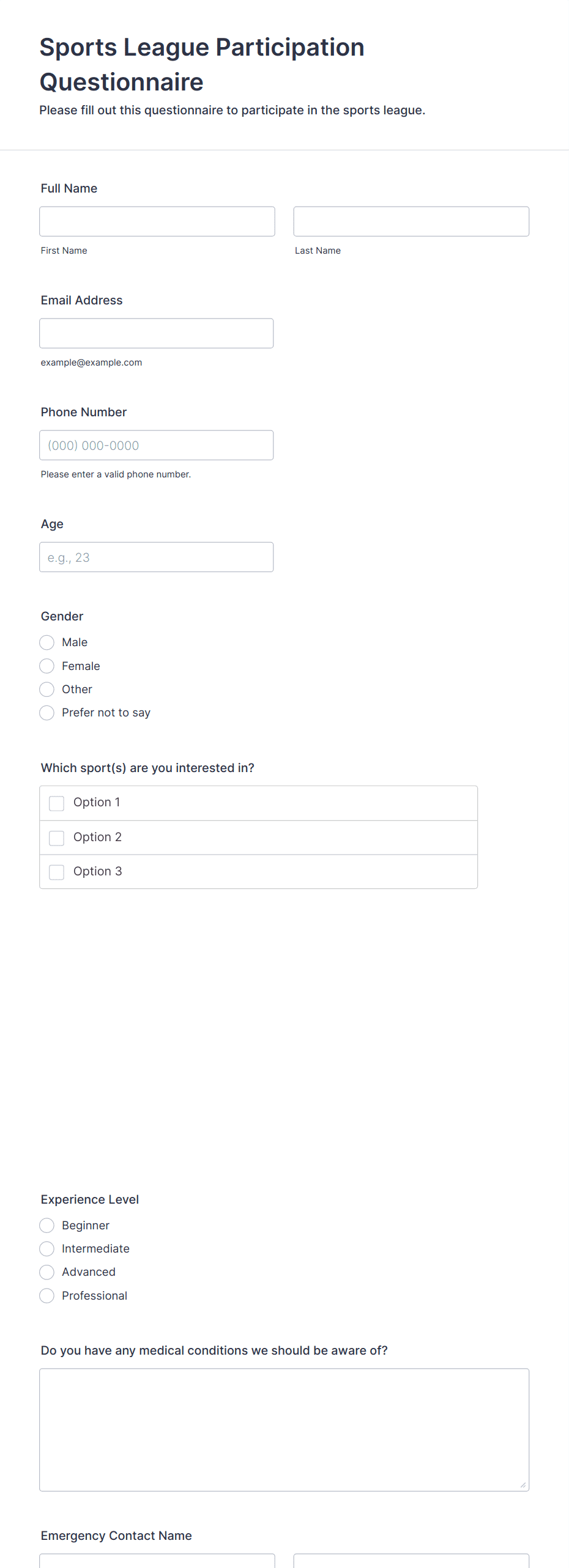Pick Professional experience level
569x1568 pixels.
pos(47,1296)
